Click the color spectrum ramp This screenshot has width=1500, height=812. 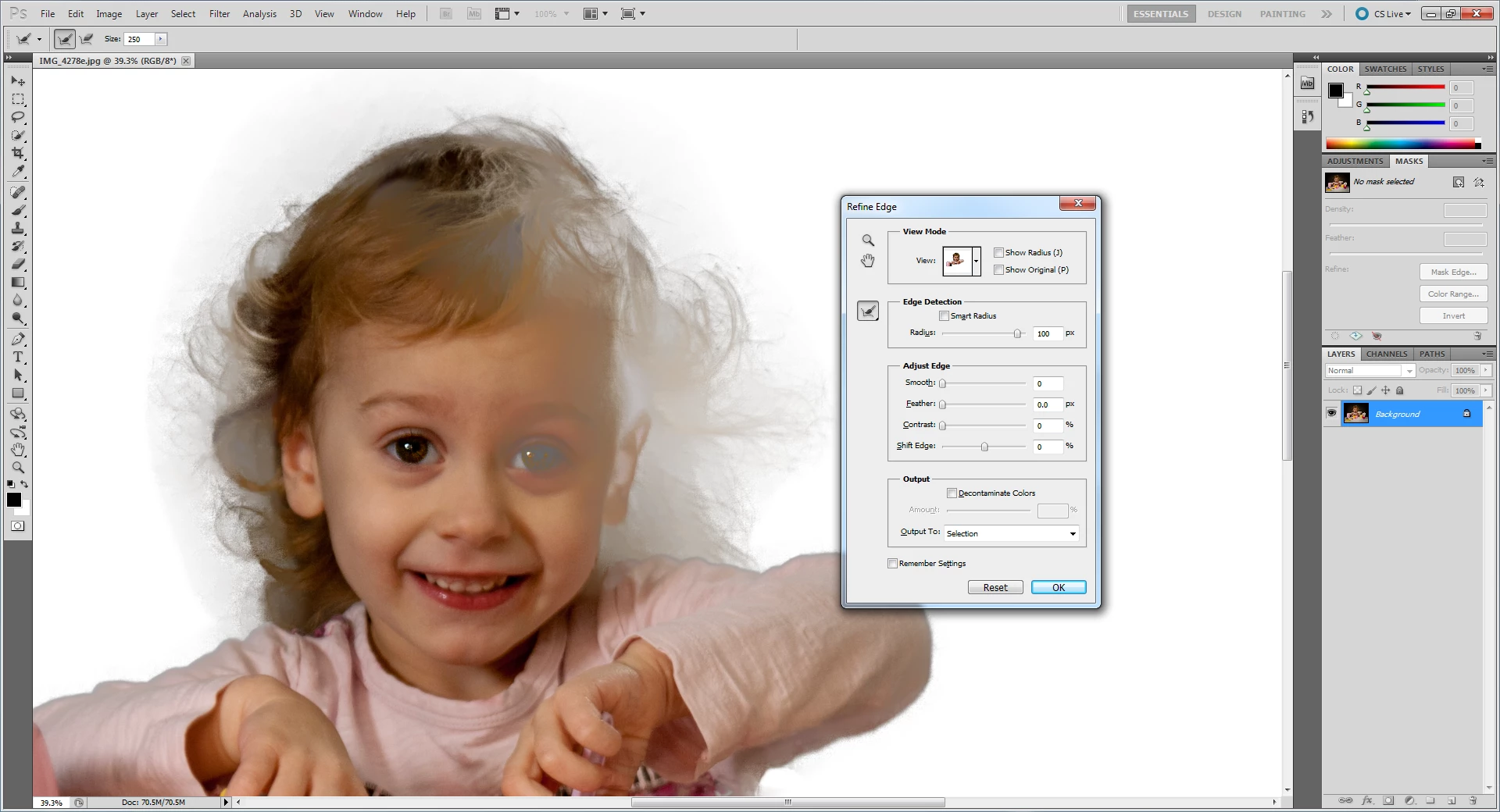pyautogui.click(x=1403, y=144)
